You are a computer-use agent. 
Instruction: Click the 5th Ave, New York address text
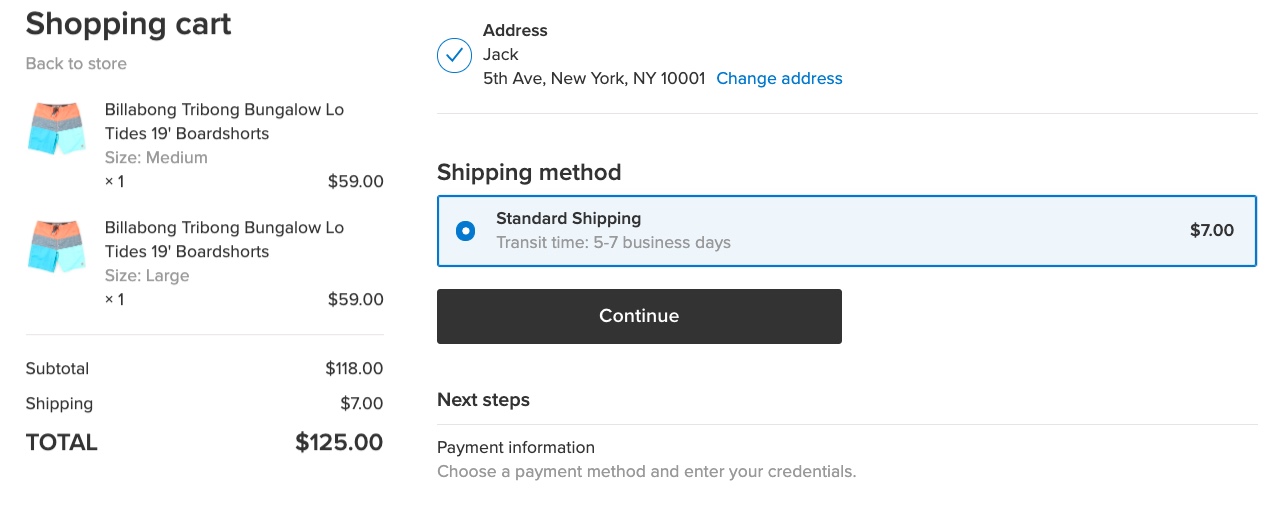[x=594, y=78]
